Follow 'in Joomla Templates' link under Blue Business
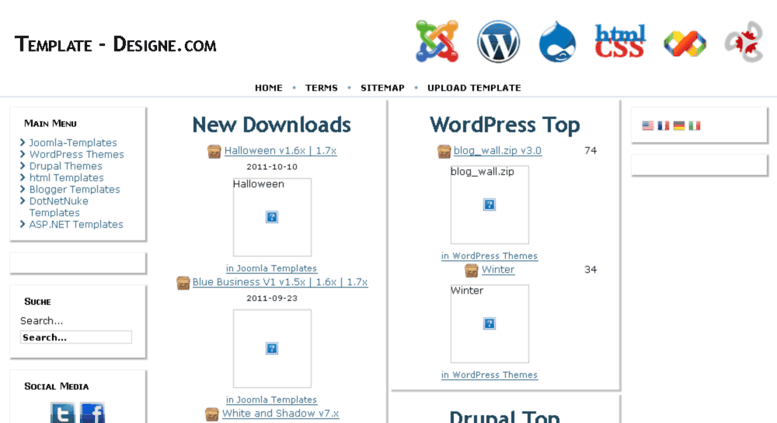The height and width of the screenshot is (423, 777). (272, 400)
